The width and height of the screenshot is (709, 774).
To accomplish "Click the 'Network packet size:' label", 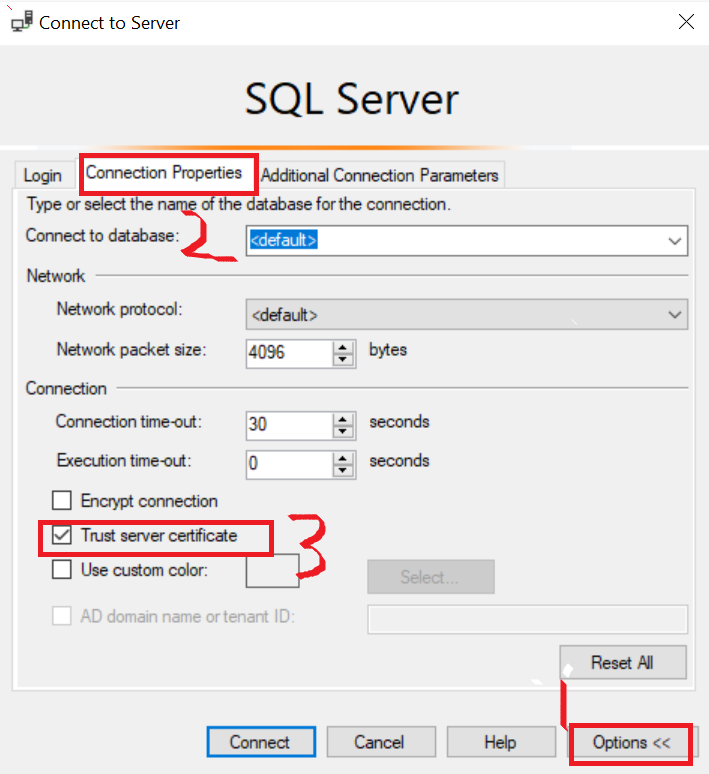I will pos(131,350).
